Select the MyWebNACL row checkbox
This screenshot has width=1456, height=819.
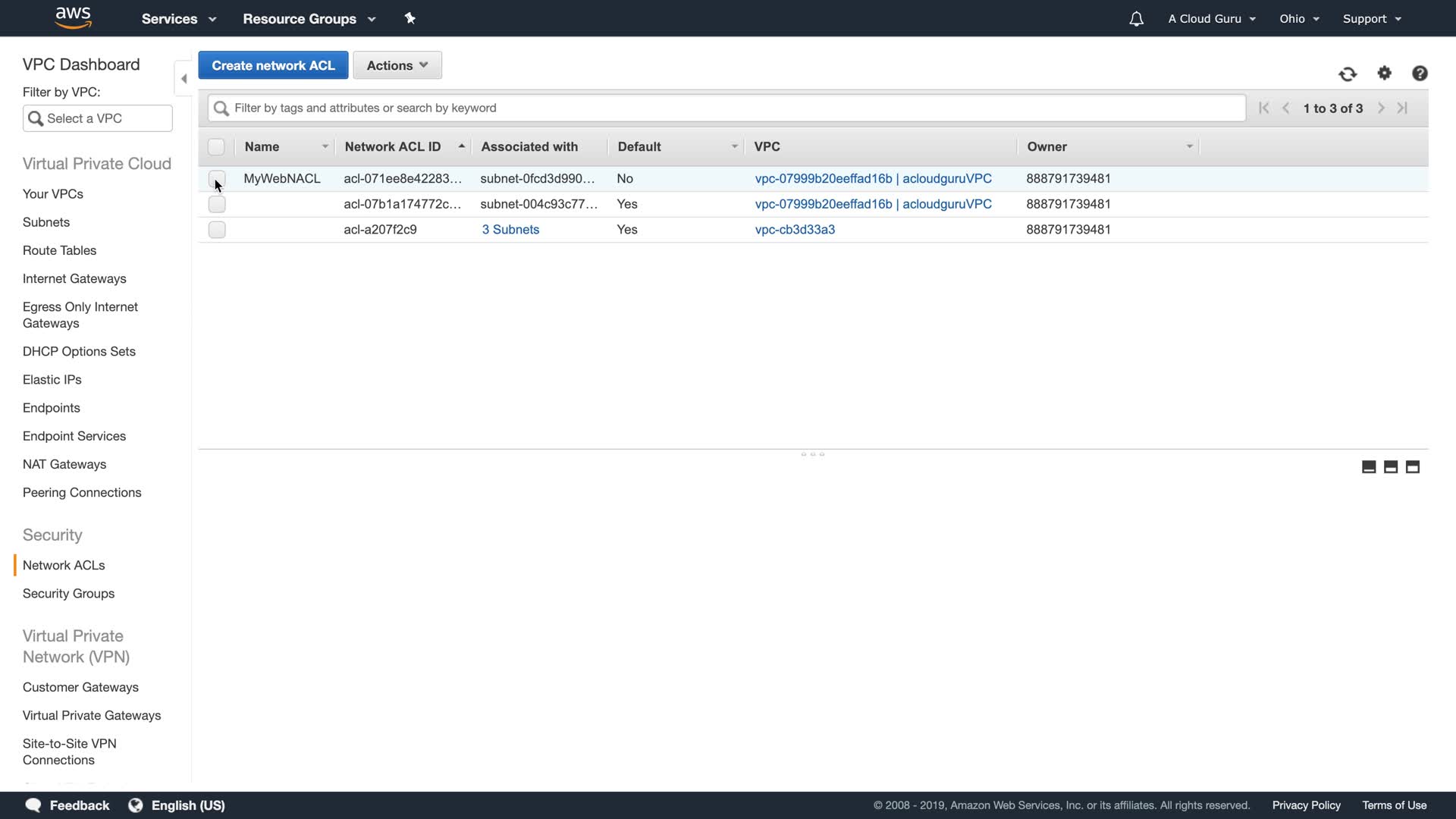(x=217, y=179)
